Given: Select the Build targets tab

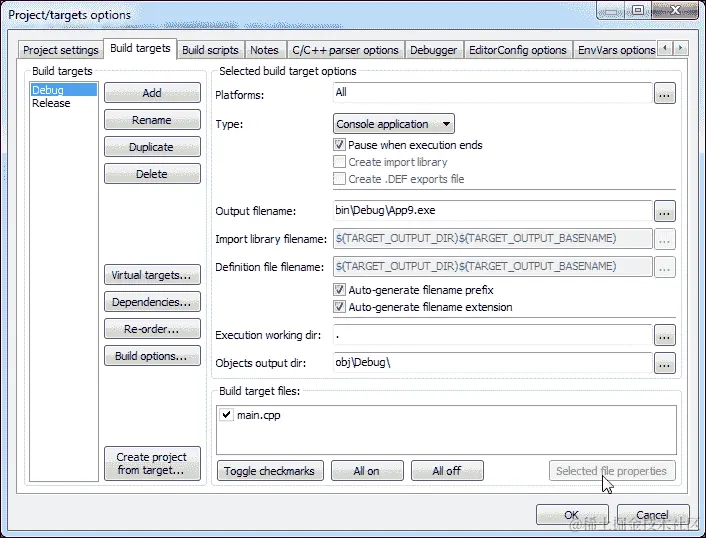Looking at the screenshot, I should tap(140, 48).
